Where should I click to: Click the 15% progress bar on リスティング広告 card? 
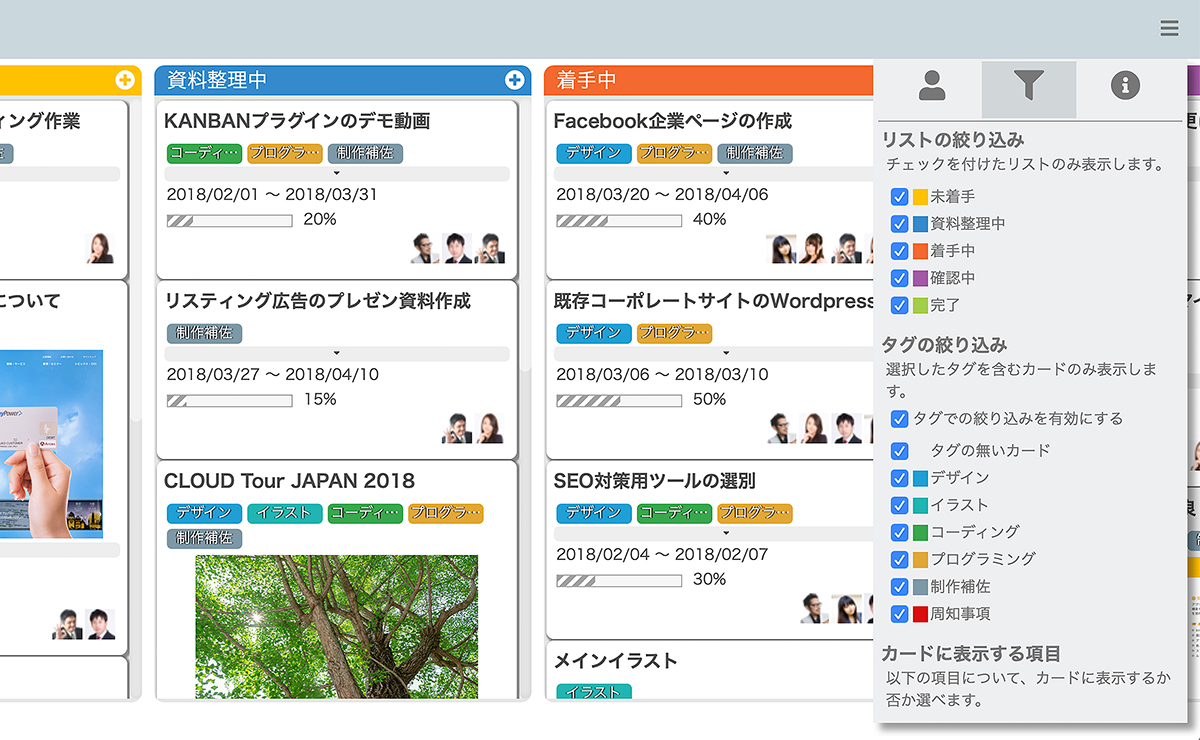230,400
